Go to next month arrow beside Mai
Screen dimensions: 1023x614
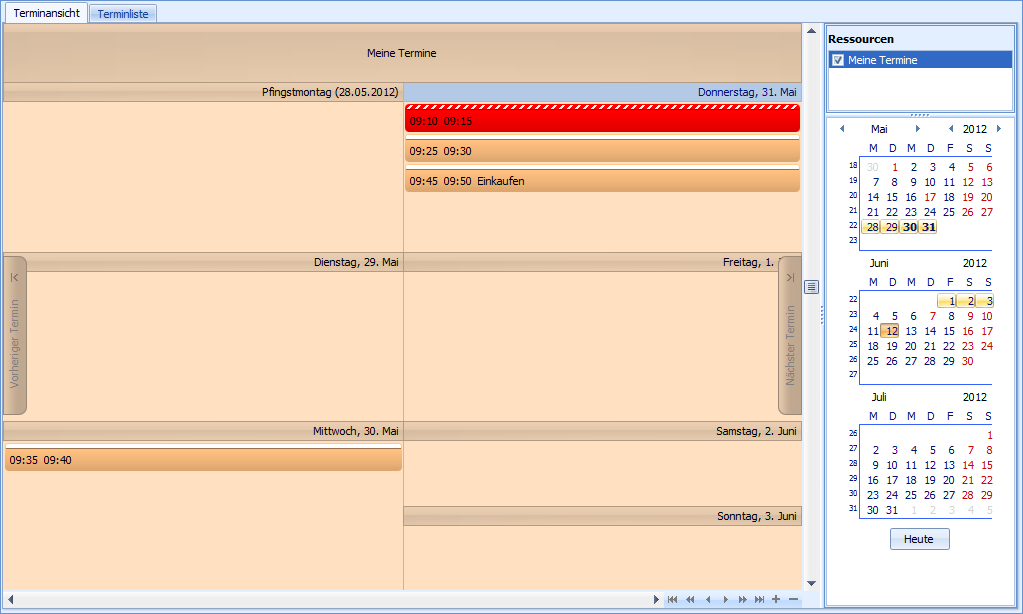tap(917, 129)
